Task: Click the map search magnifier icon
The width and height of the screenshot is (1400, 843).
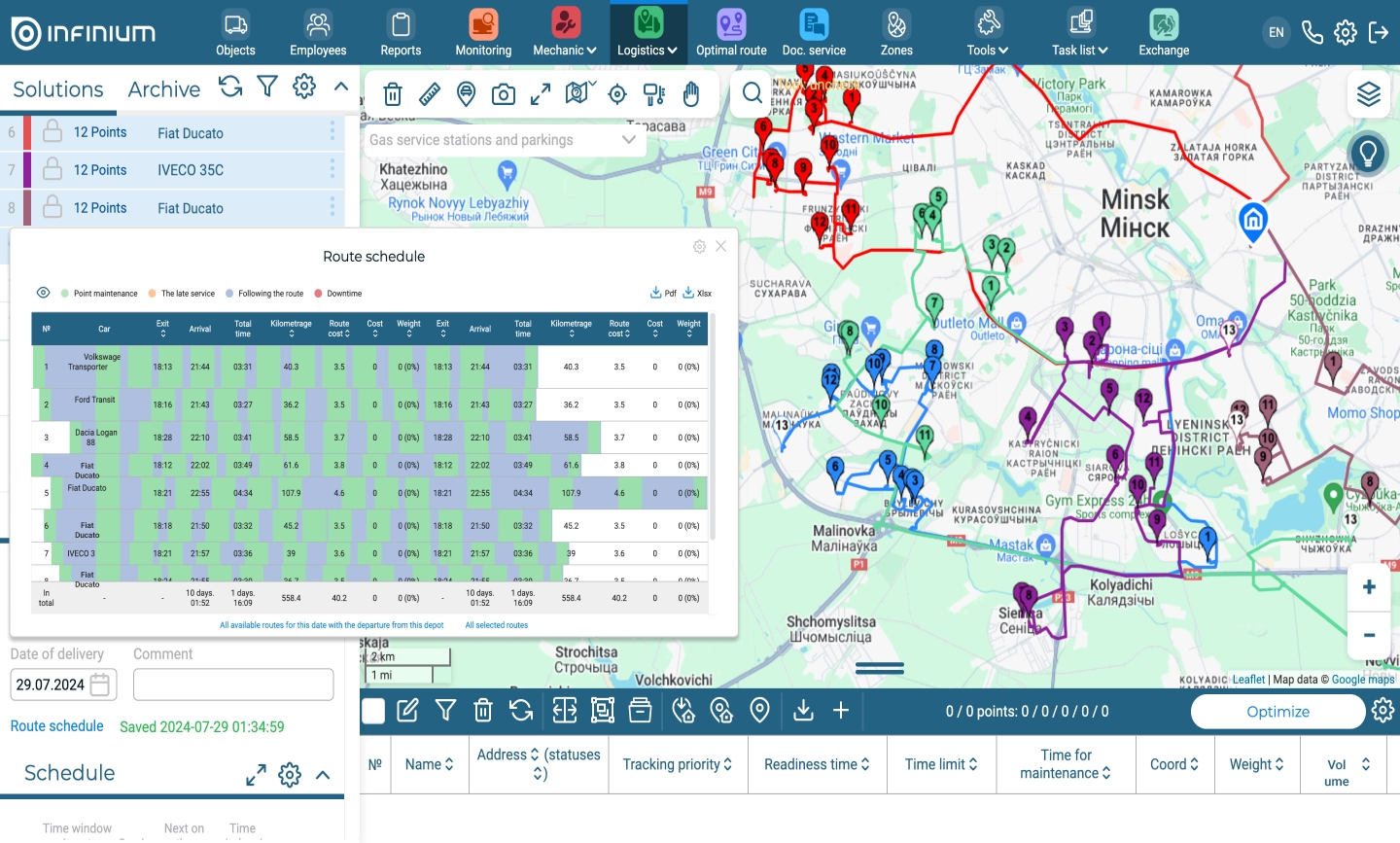Action: [x=752, y=93]
